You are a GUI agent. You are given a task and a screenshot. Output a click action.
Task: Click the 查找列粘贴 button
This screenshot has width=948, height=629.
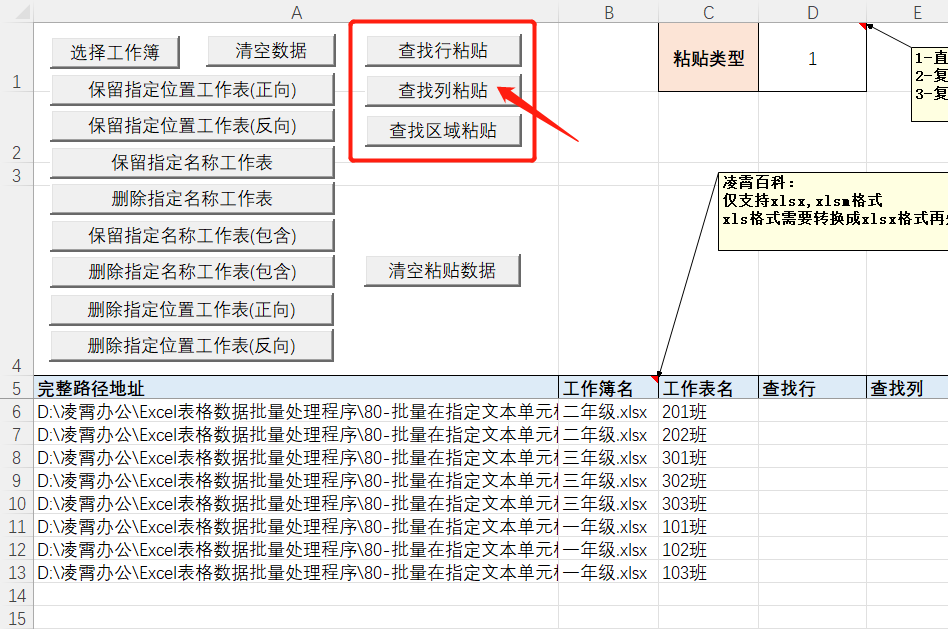pos(443,90)
